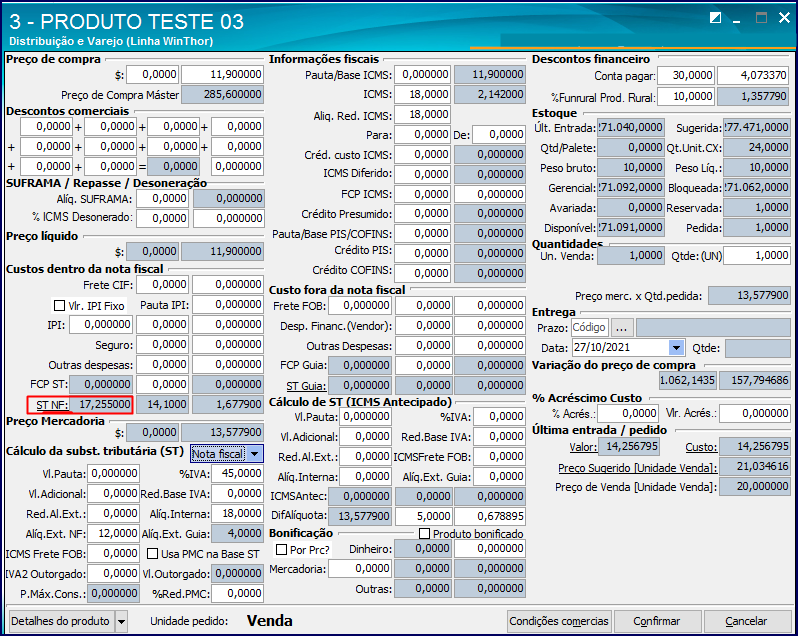Open Condições comerciais
798x636 pixels.
point(559,621)
